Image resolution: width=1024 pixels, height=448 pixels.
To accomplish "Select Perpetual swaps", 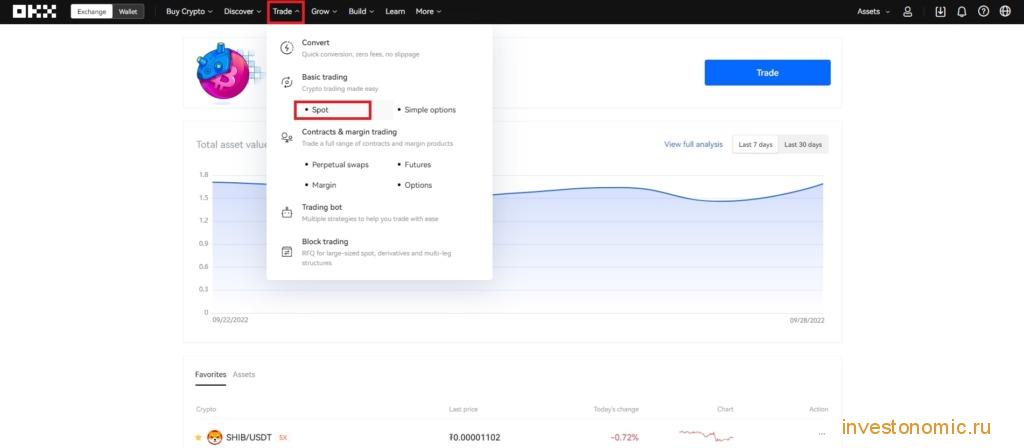I will click(x=340, y=165).
